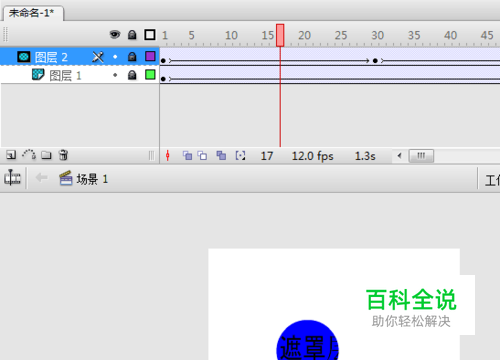
Task: Select the first keyframe of 图层 2
Action: pos(163,61)
